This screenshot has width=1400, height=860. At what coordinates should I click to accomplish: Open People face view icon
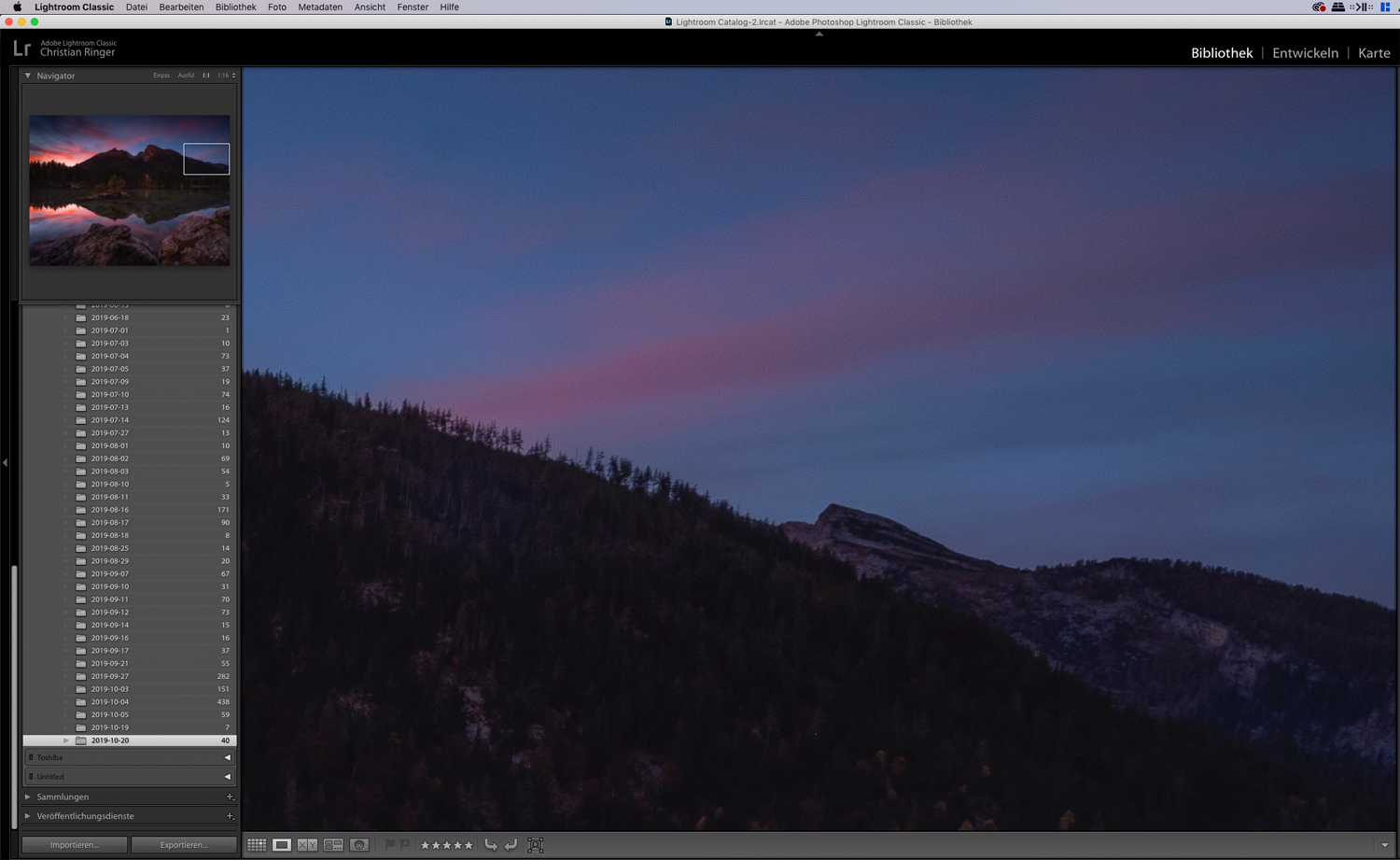(359, 845)
